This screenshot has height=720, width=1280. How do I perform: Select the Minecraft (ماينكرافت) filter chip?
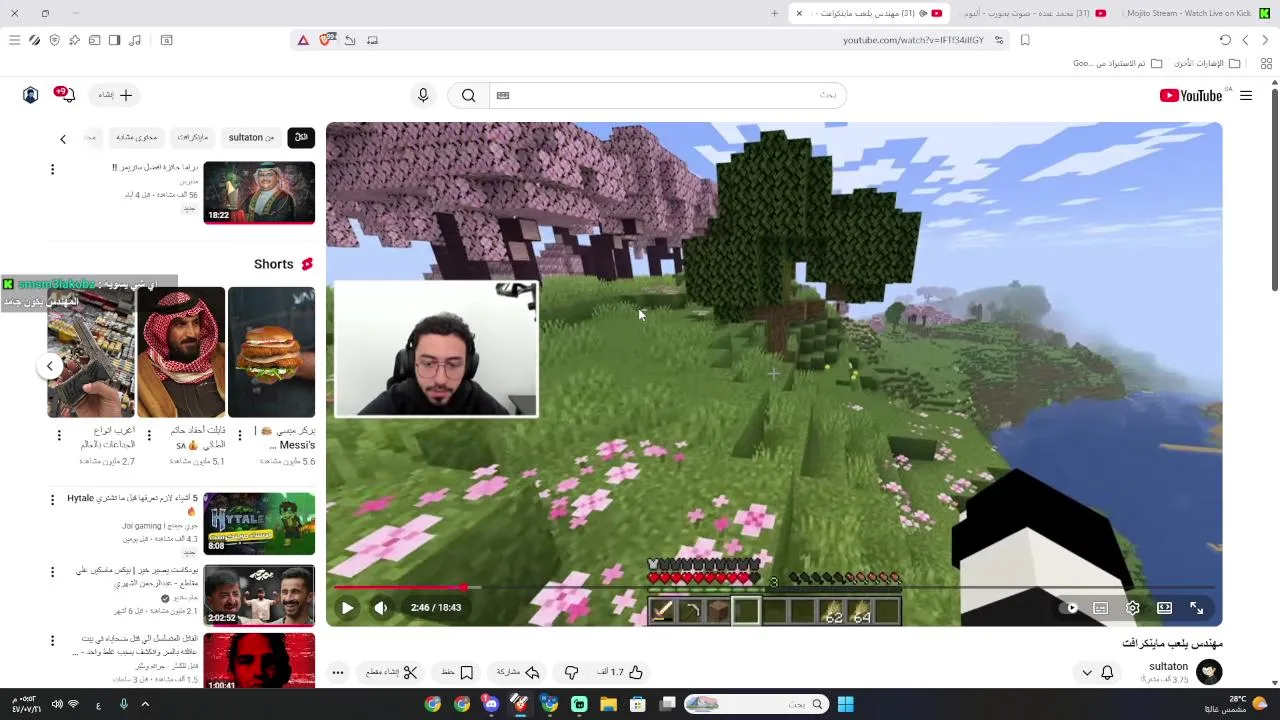[192, 137]
